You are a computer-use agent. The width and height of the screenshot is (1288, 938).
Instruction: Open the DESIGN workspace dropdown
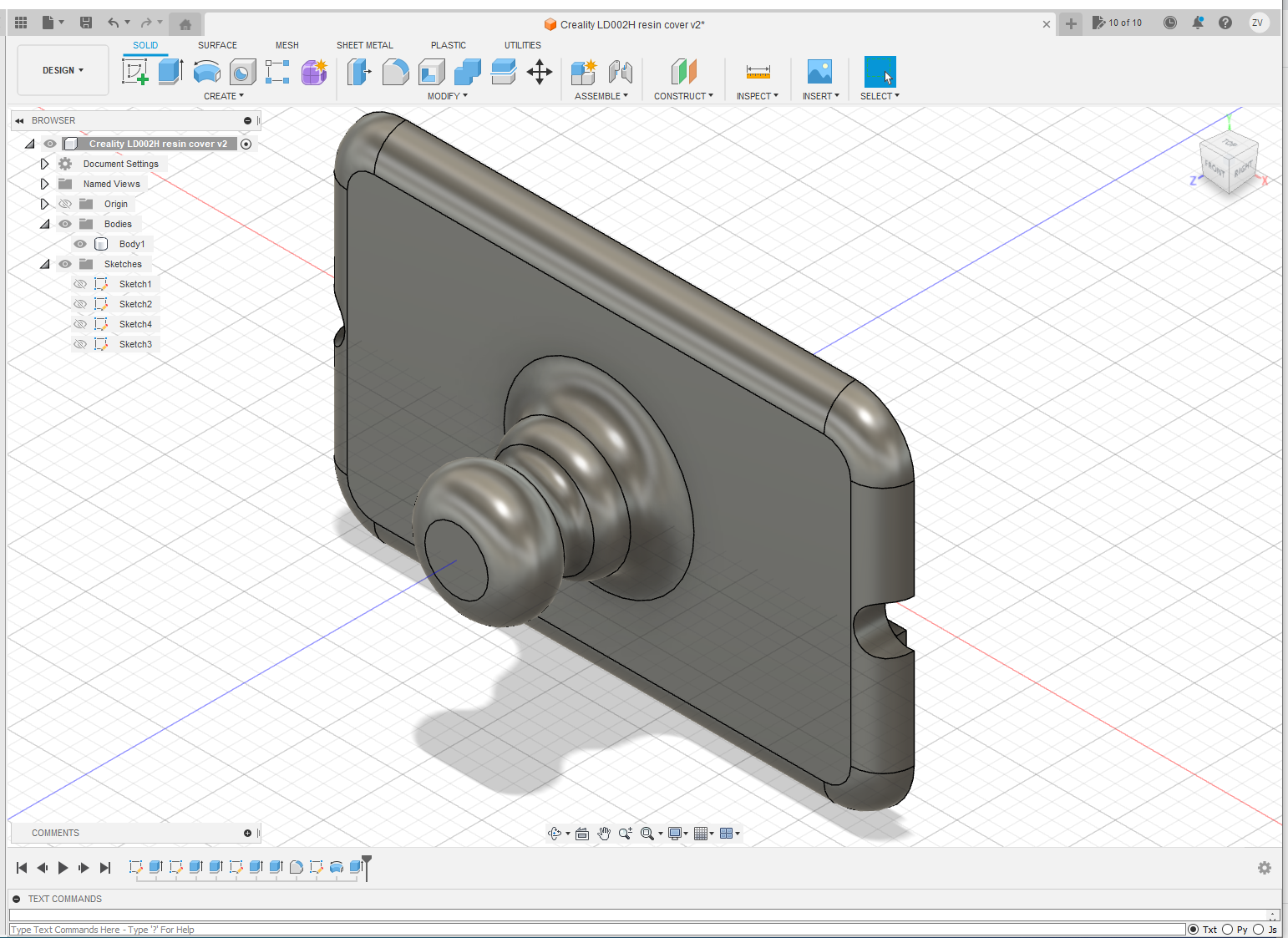63,70
